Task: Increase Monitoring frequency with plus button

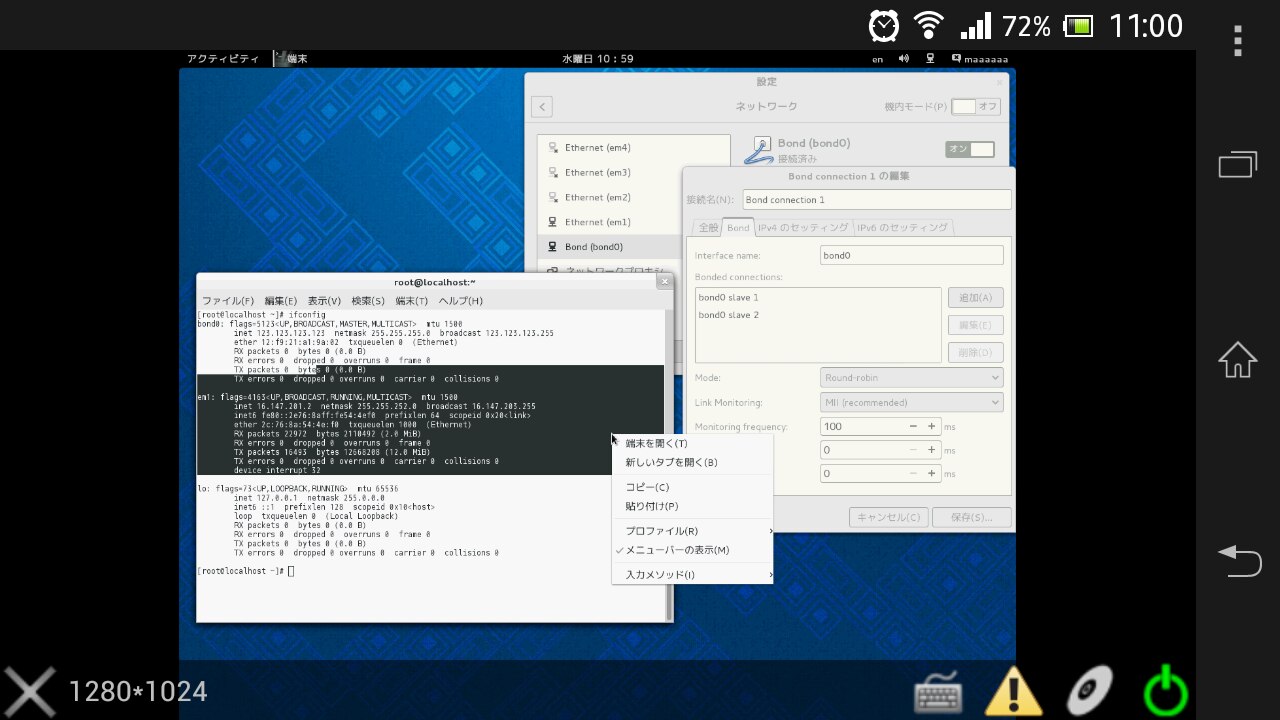Action: coord(931,427)
